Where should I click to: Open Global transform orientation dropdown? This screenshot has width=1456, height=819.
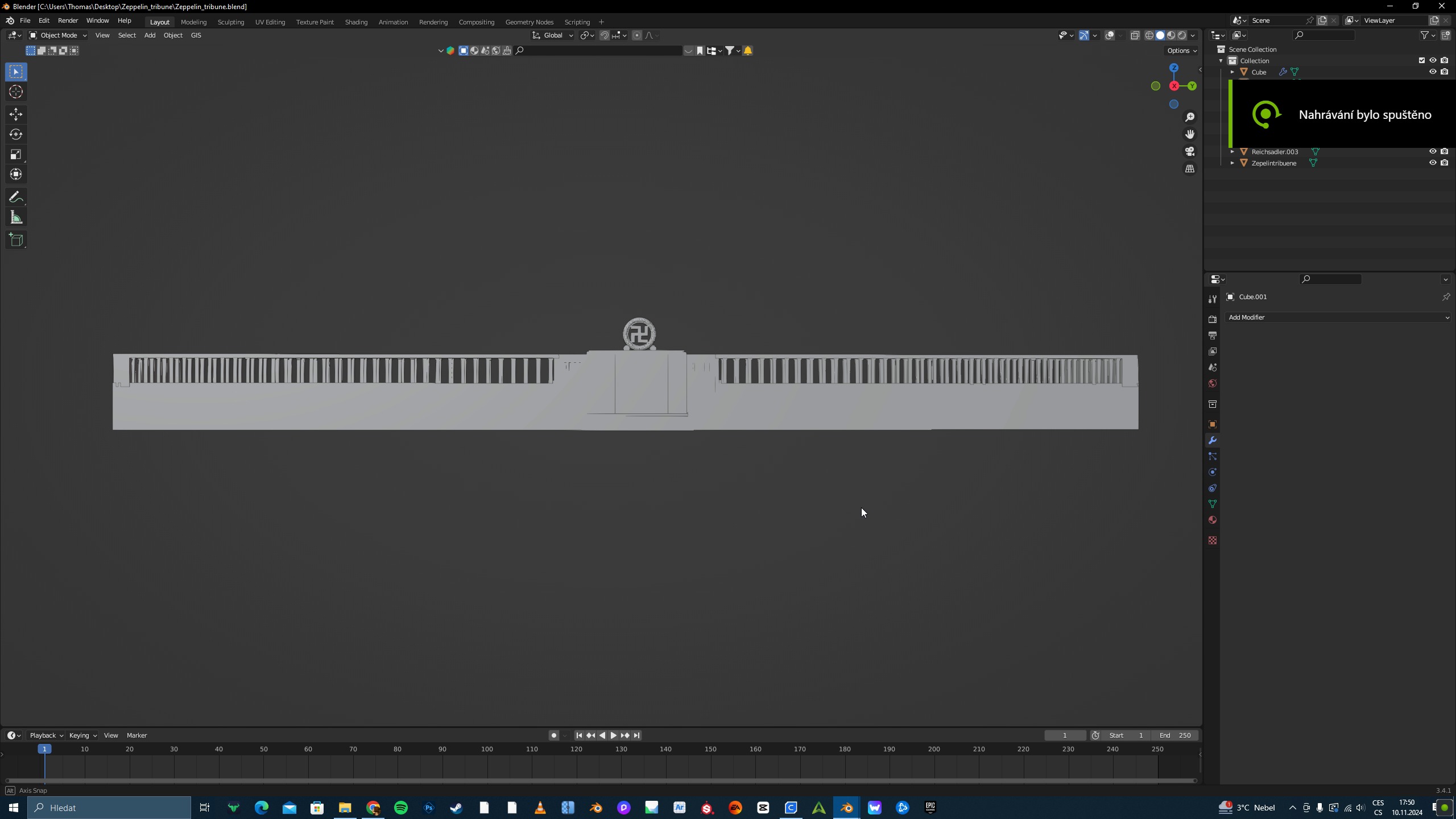point(553,35)
